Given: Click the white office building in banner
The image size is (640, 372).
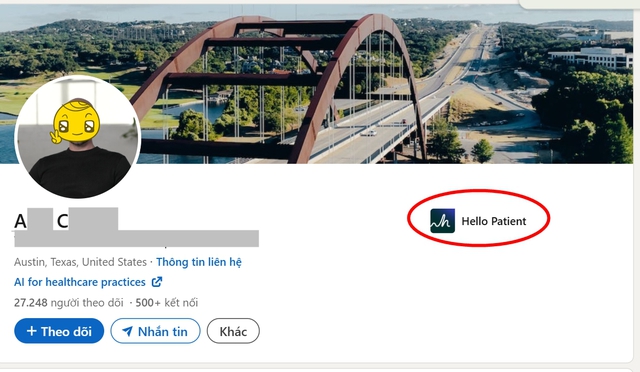Looking at the screenshot, I should pos(590,58).
